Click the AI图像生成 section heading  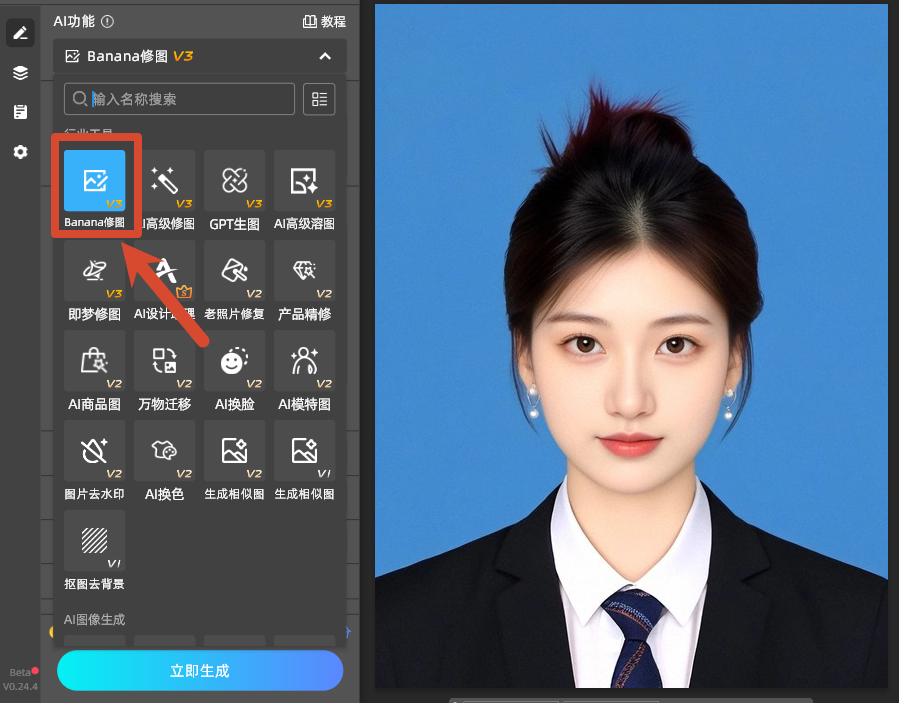(x=95, y=619)
